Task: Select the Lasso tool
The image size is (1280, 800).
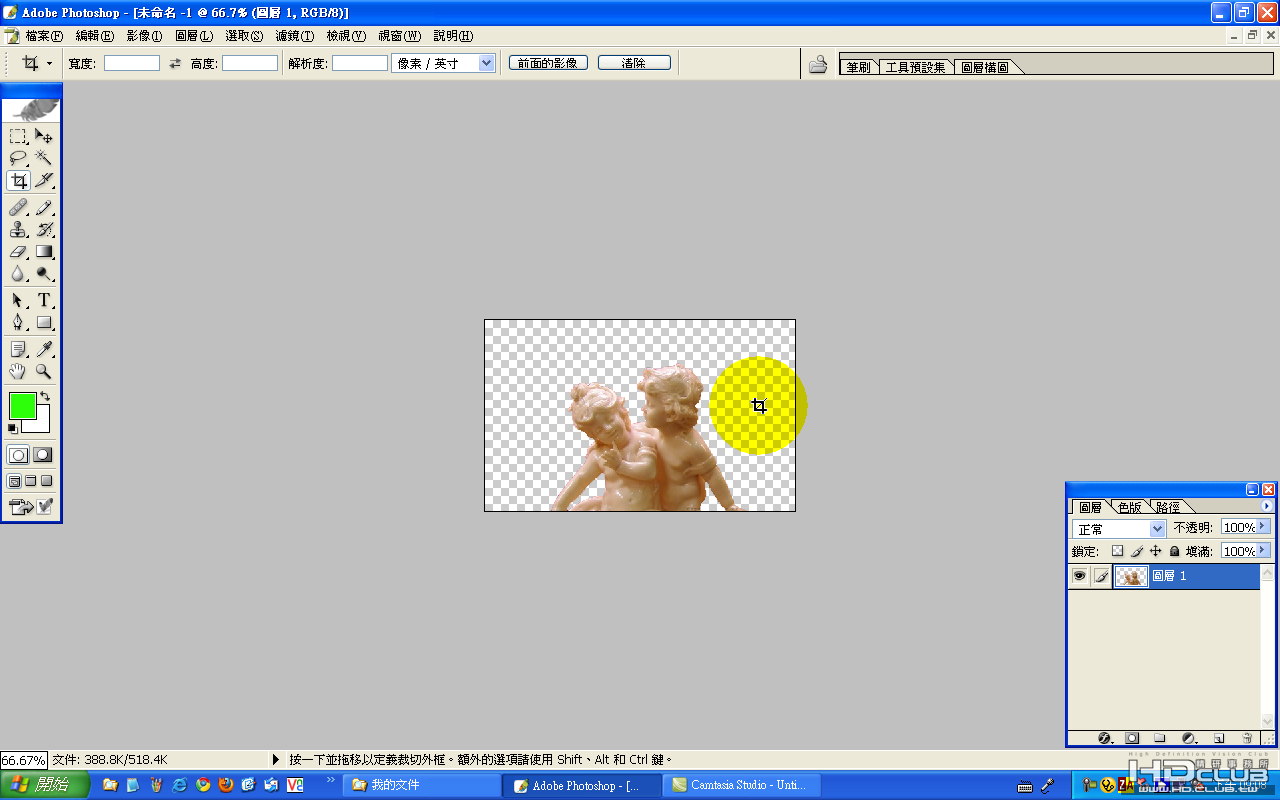Action: [x=19, y=158]
